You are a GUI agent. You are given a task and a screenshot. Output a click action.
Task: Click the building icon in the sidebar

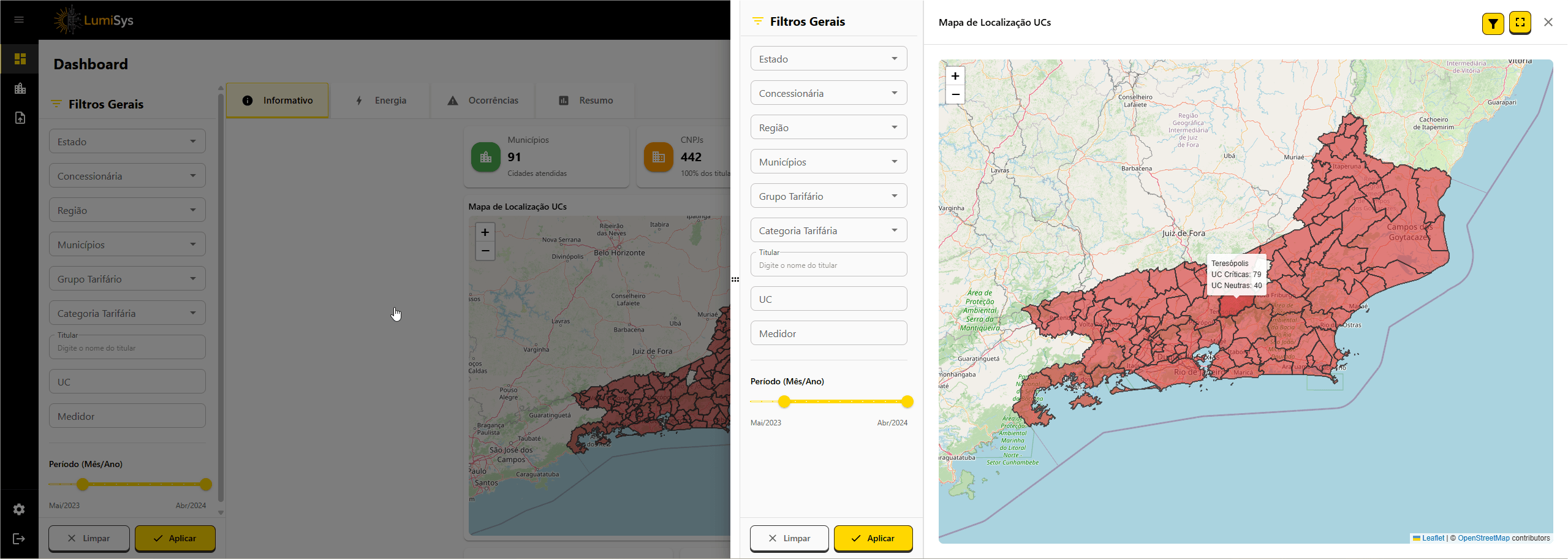tap(19, 88)
